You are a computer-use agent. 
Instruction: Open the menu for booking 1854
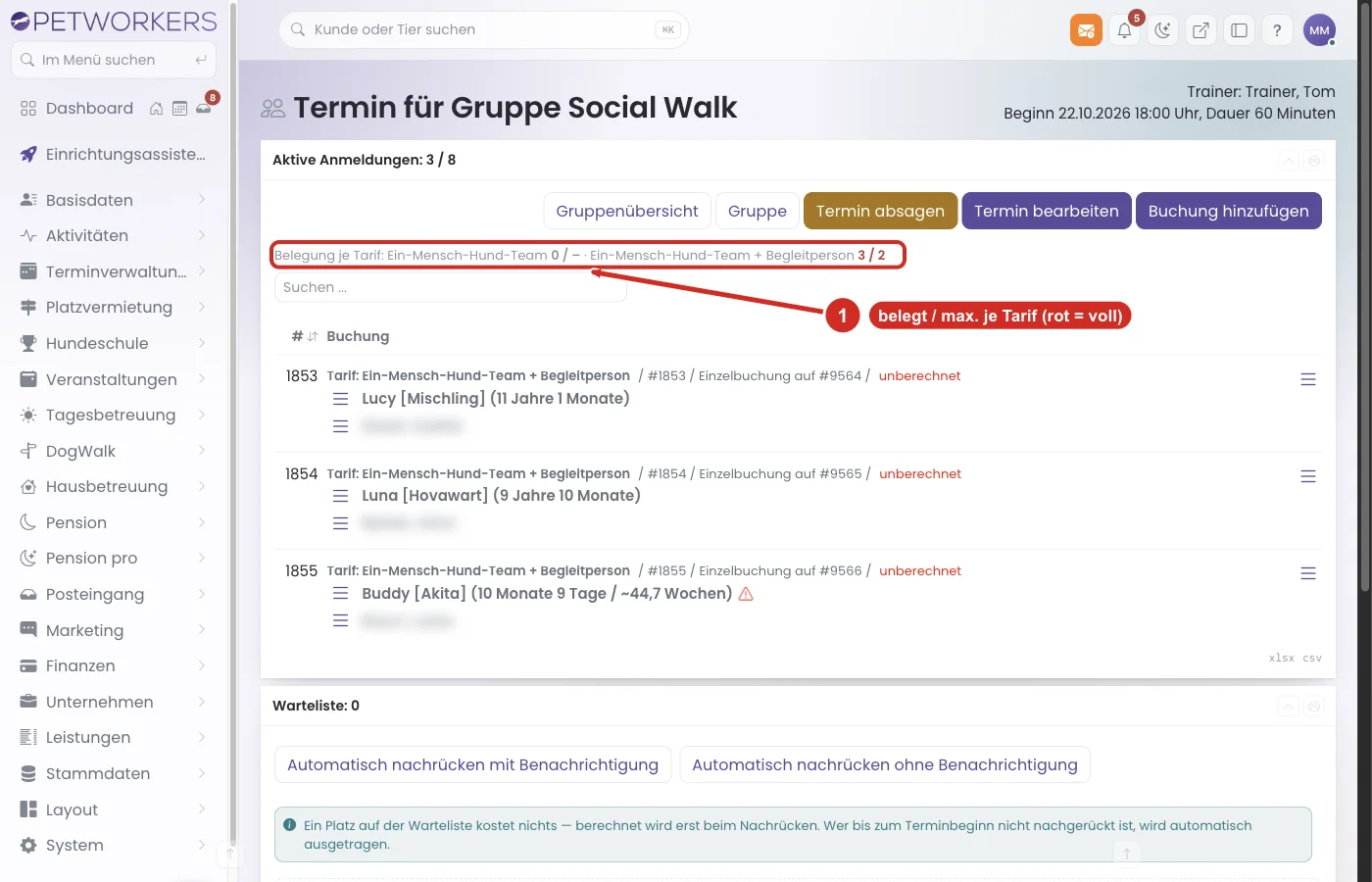click(x=1308, y=476)
